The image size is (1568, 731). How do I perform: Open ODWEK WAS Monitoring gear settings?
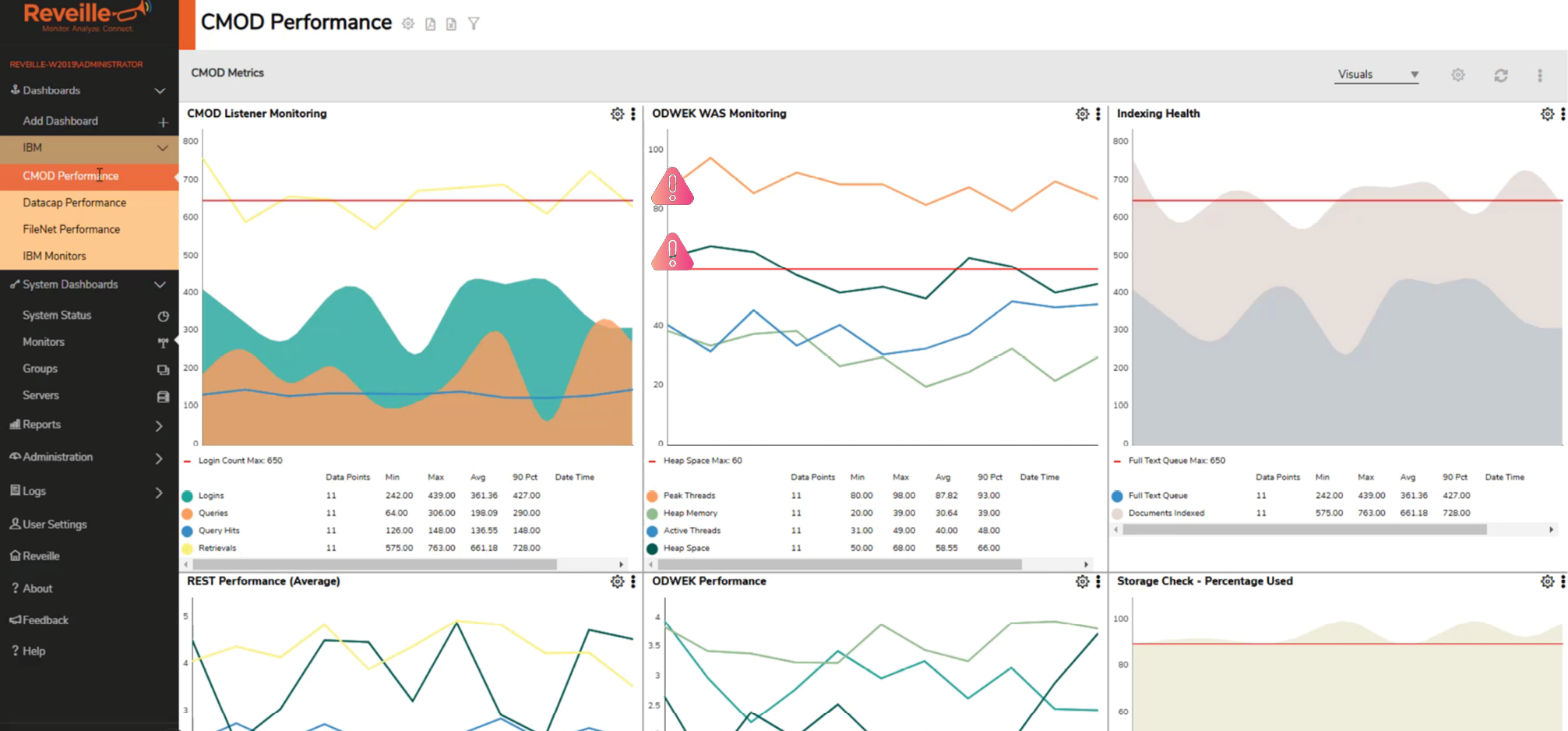[1083, 114]
